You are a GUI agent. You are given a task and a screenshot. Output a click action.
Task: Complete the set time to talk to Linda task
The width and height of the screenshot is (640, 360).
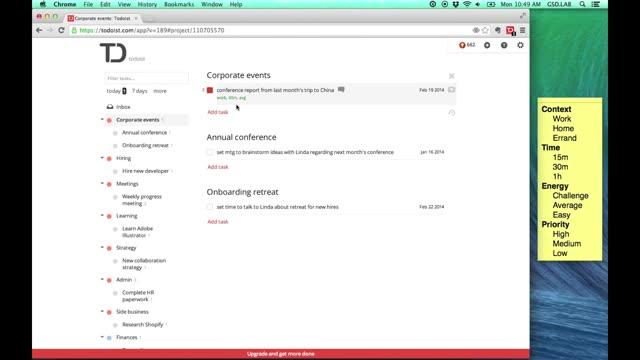click(210, 207)
